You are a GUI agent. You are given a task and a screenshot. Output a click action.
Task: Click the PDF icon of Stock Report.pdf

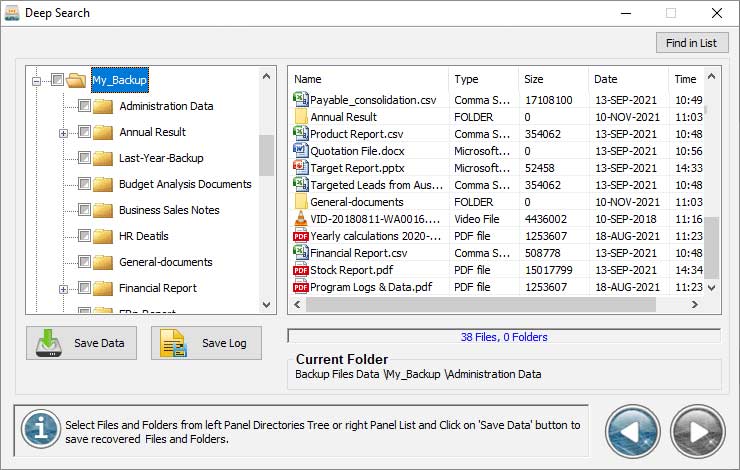coord(300,270)
